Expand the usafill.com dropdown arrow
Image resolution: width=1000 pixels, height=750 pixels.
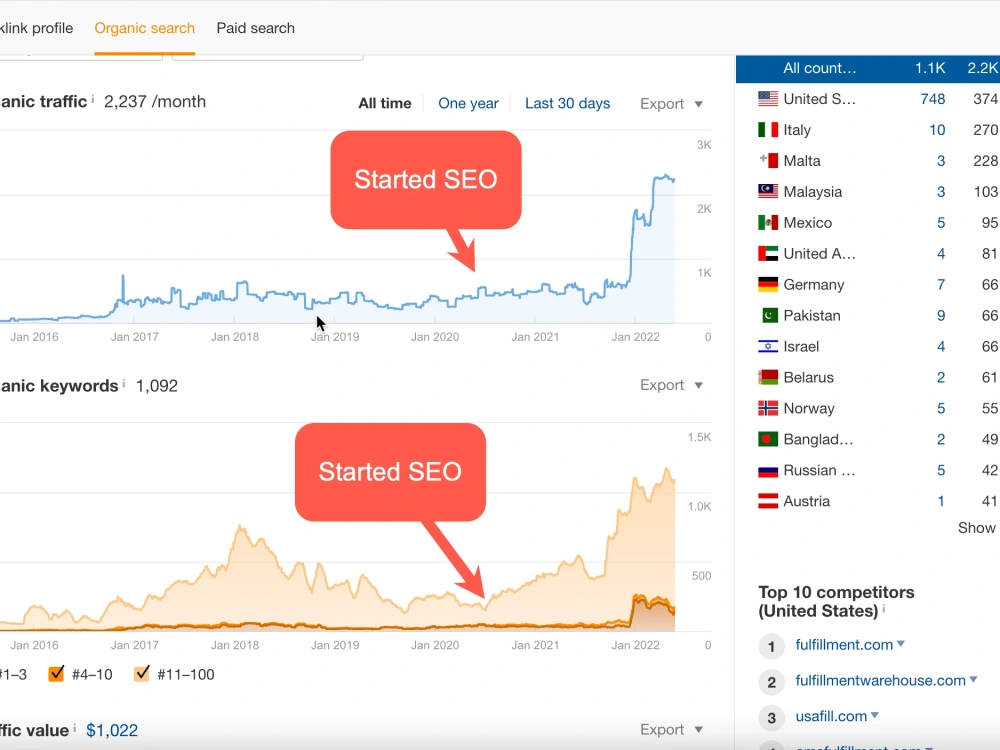click(874, 716)
